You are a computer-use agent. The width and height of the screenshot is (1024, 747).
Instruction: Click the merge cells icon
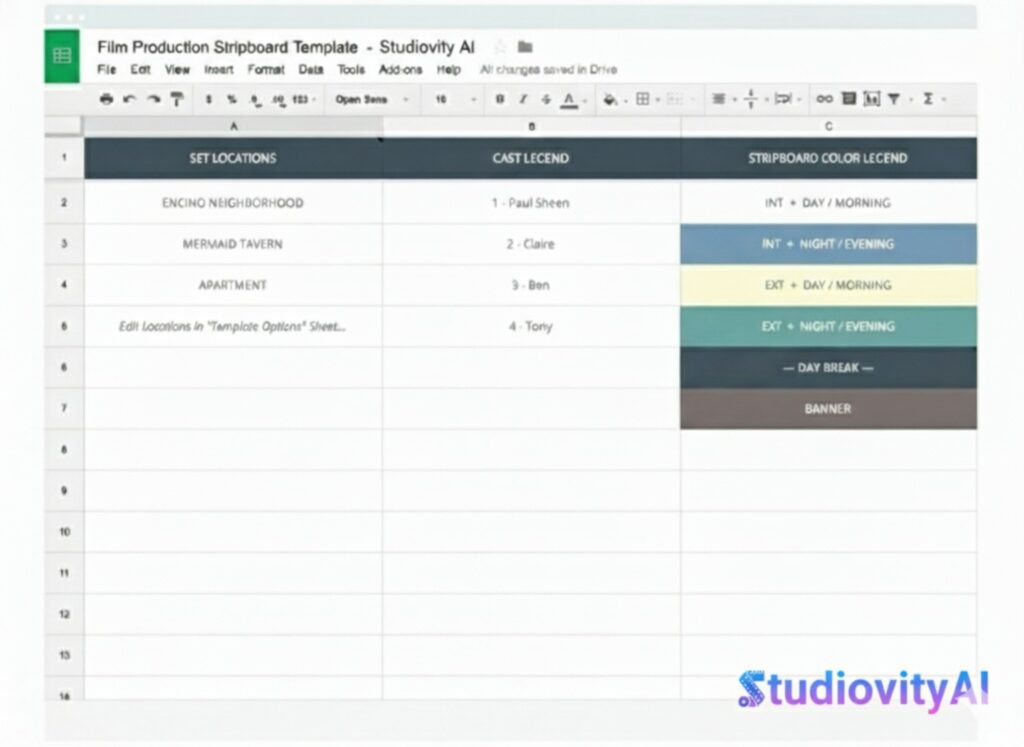[x=675, y=99]
